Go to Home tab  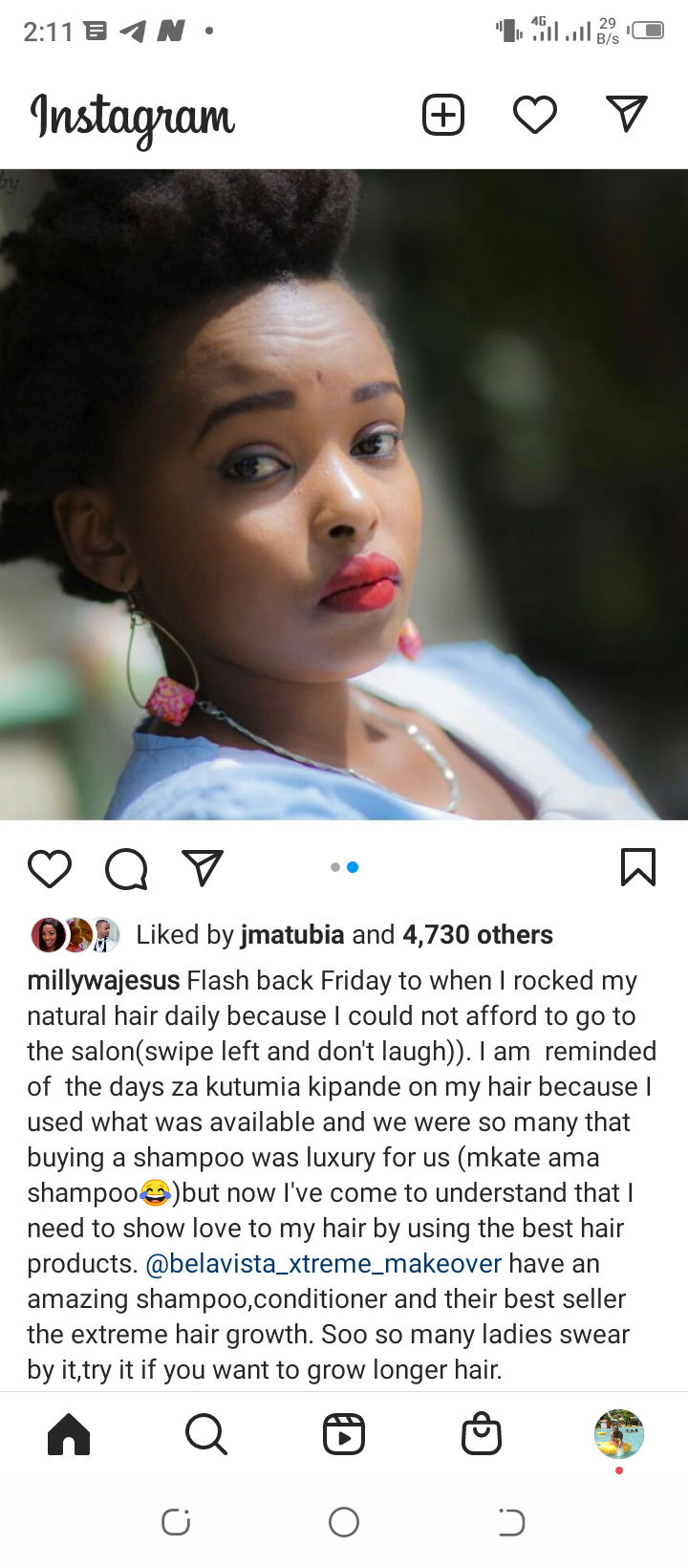[69, 1434]
